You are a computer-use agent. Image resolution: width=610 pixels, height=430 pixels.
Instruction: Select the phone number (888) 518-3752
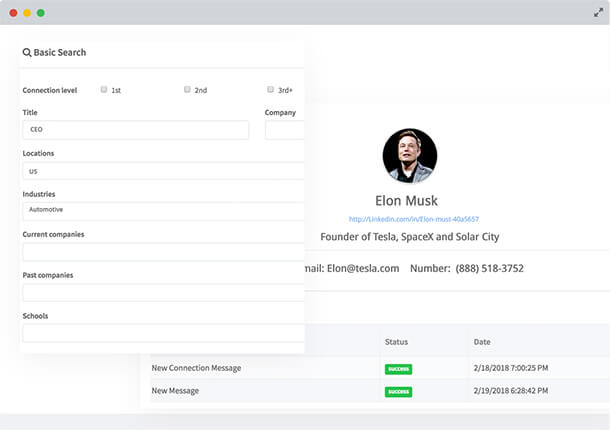(x=489, y=269)
